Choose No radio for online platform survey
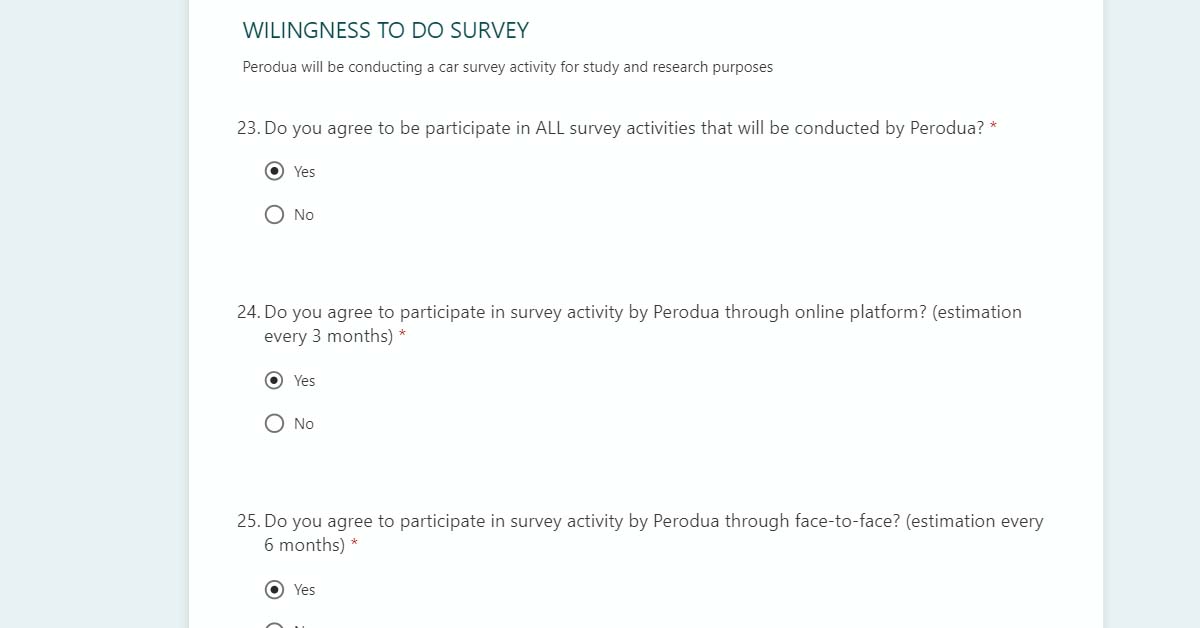The height and width of the screenshot is (628, 1200). [x=274, y=423]
